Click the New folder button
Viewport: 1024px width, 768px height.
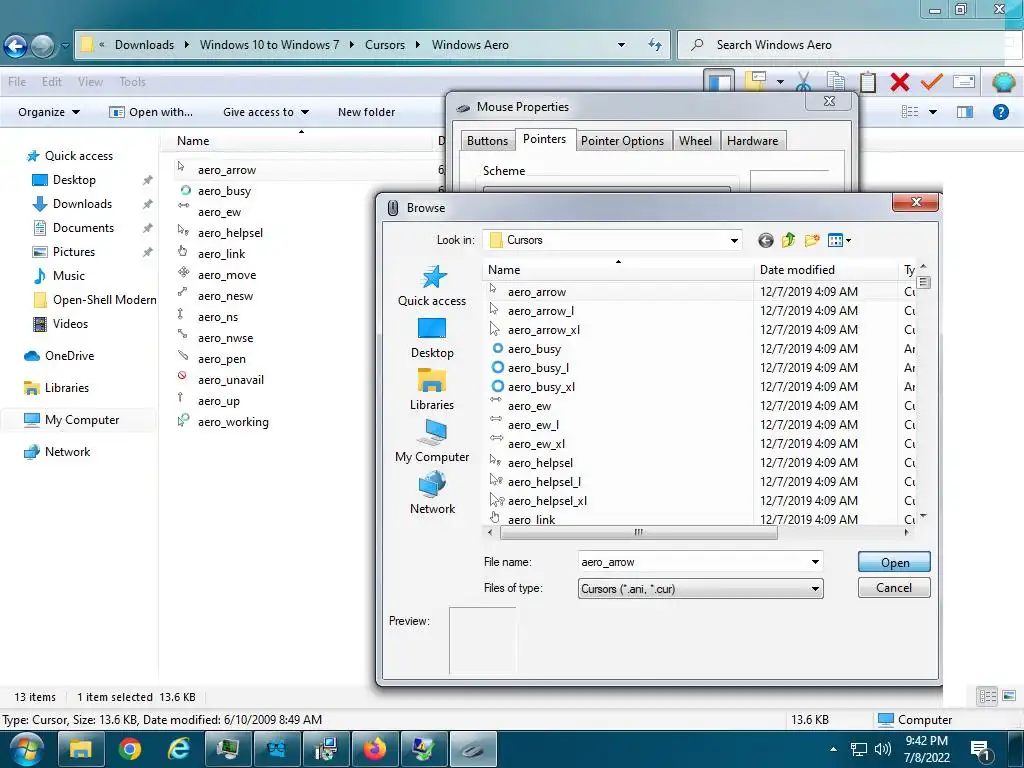tap(366, 112)
